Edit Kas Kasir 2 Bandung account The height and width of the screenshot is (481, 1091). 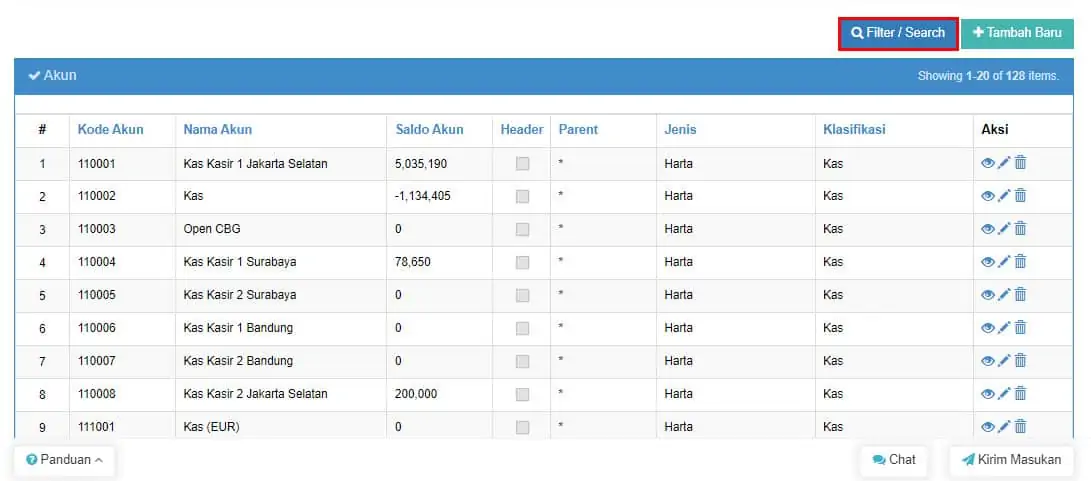tap(1003, 361)
